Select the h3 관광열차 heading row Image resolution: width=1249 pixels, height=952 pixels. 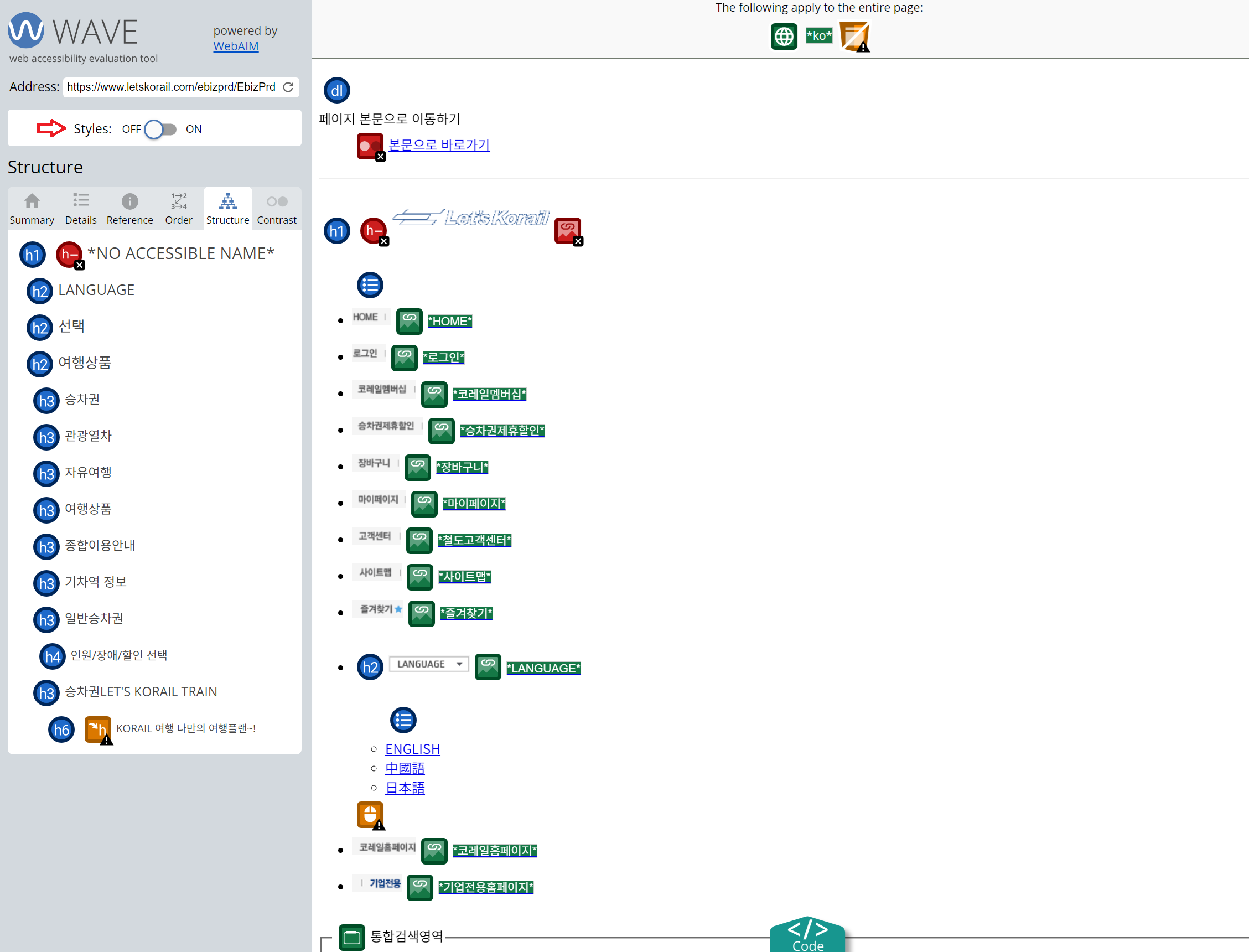click(72, 436)
